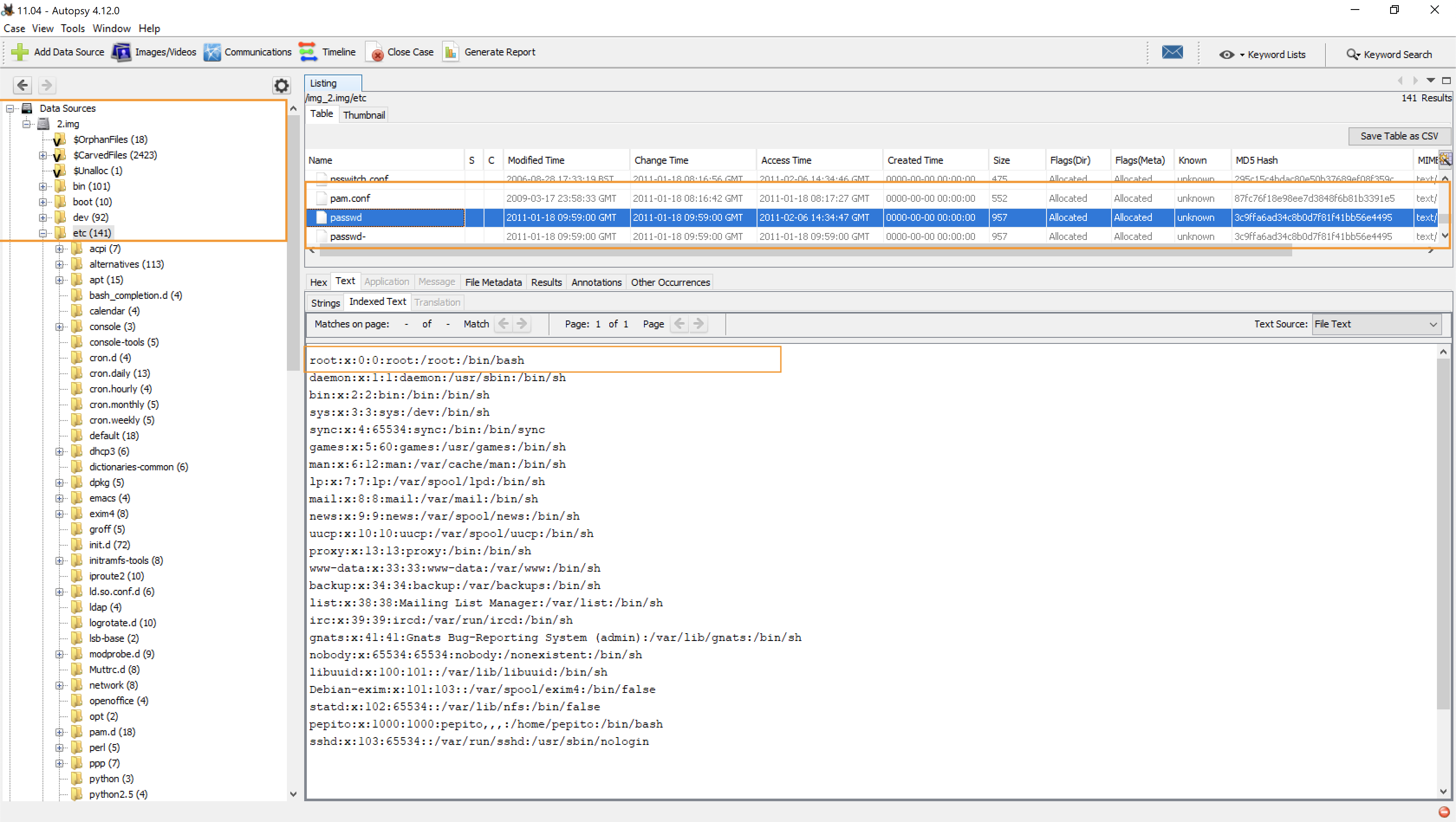Select the 2.img data source
The width and height of the screenshot is (1456, 822).
(67, 124)
